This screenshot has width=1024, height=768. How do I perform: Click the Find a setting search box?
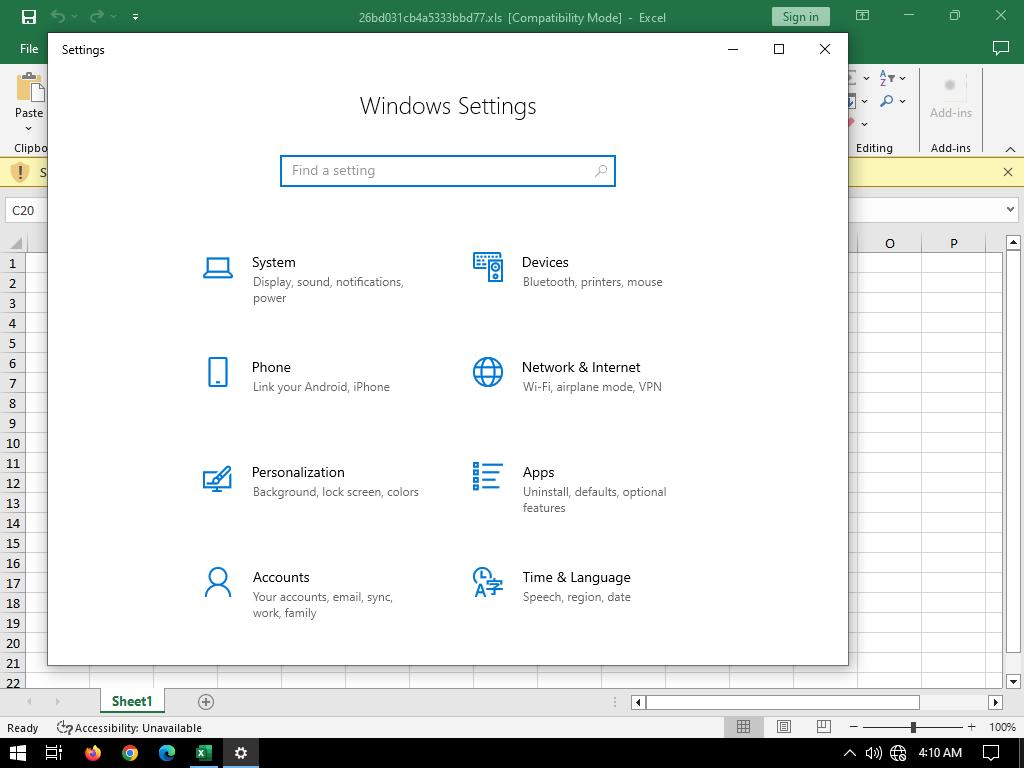[440, 171]
